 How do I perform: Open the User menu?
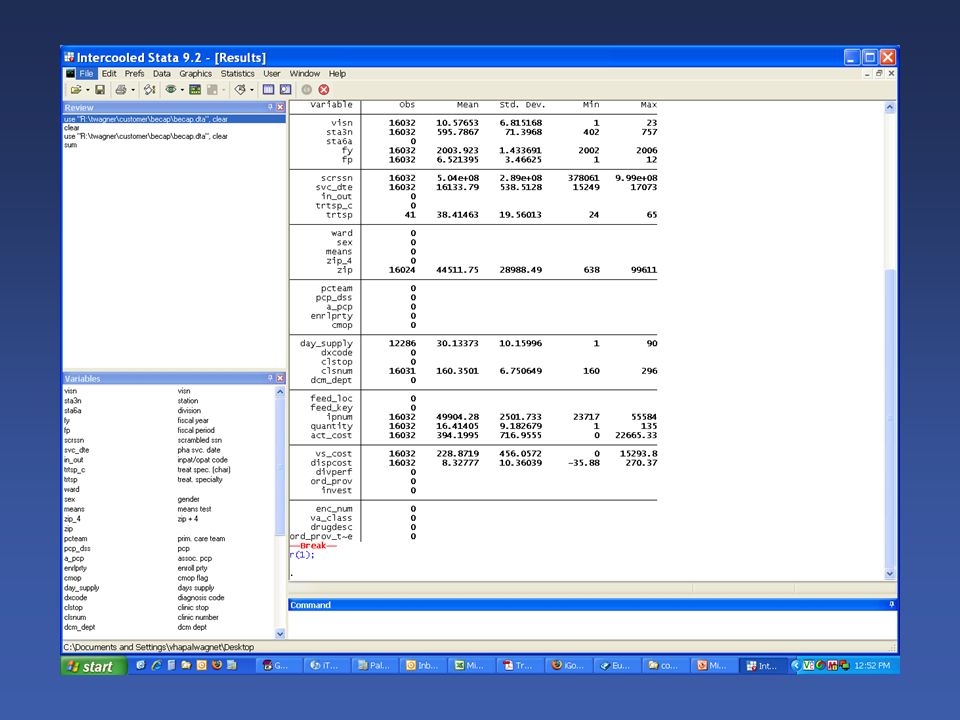pos(271,73)
